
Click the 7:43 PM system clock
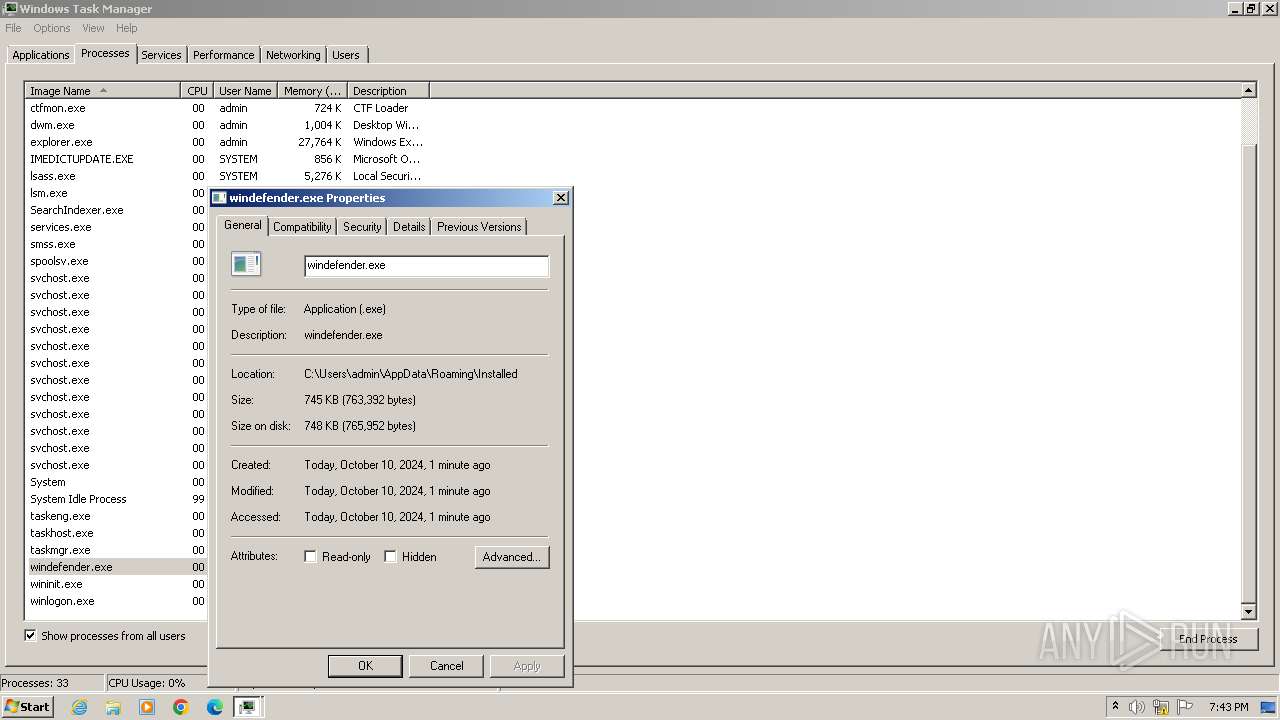(x=1228, y=707)
